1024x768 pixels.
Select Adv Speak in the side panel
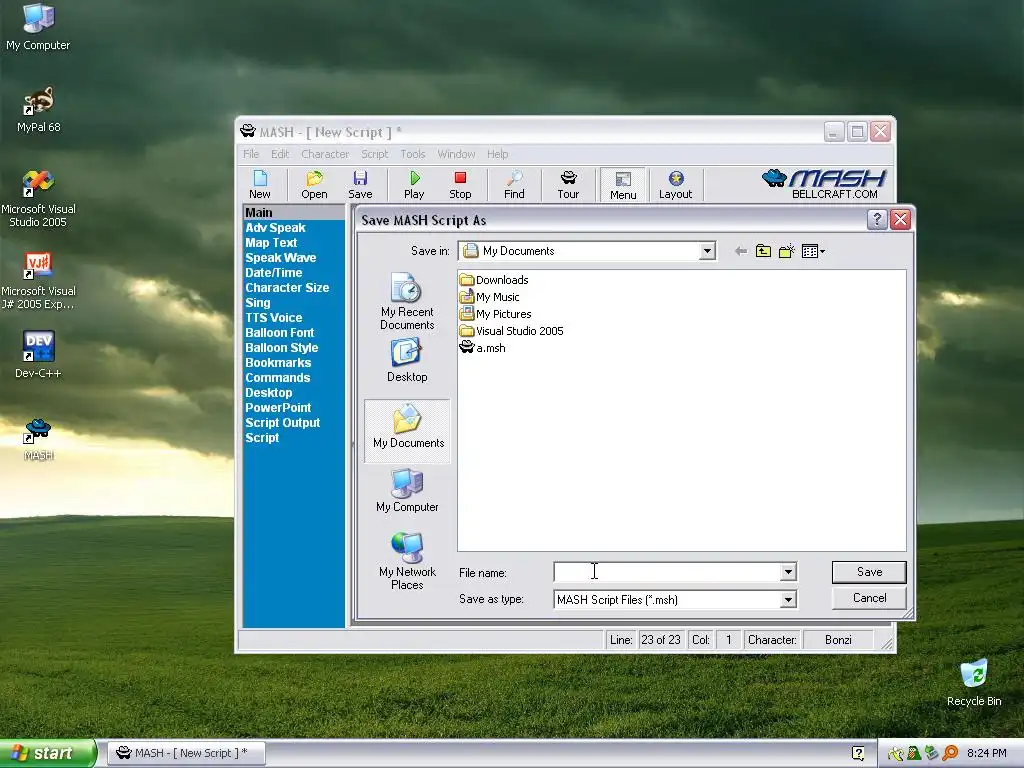pyautogui.click(x=275, y=228)
